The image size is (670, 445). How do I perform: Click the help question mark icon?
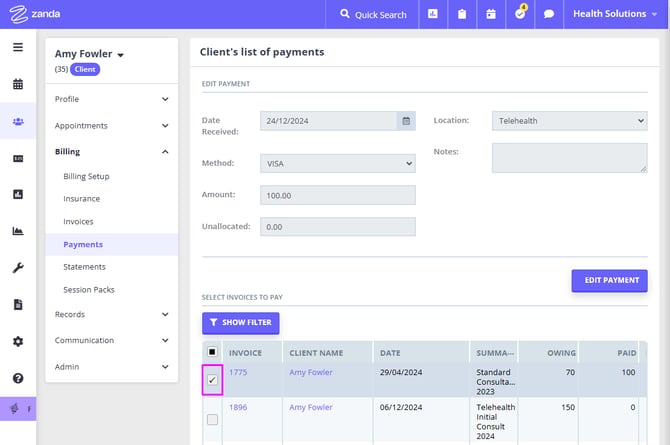tap(18, 378)
